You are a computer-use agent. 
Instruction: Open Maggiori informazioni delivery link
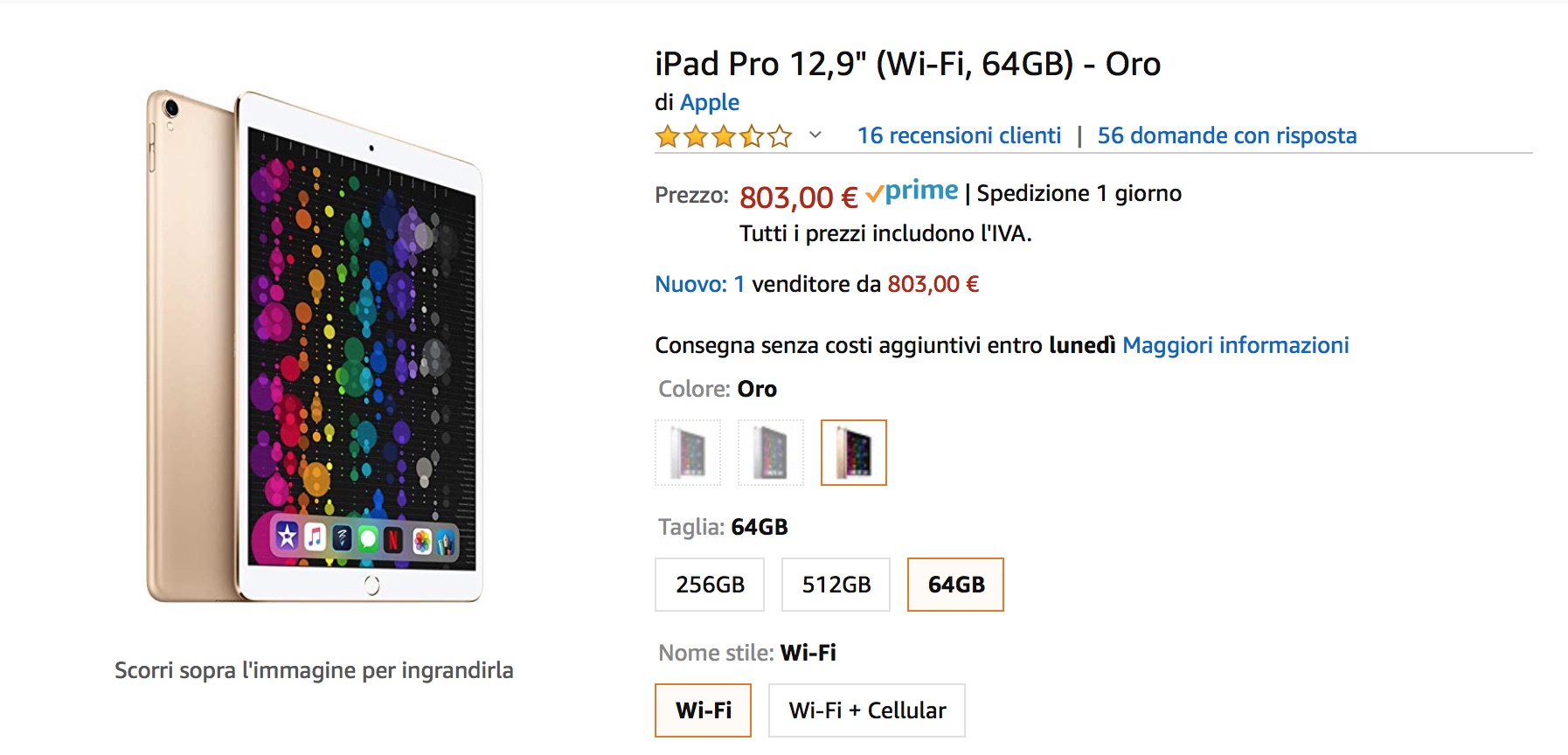pos(1235,345)
